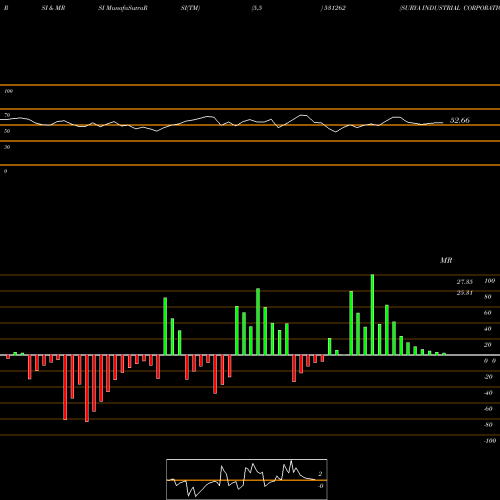Click the RSI axis 30 label

[x=7, y=147]
